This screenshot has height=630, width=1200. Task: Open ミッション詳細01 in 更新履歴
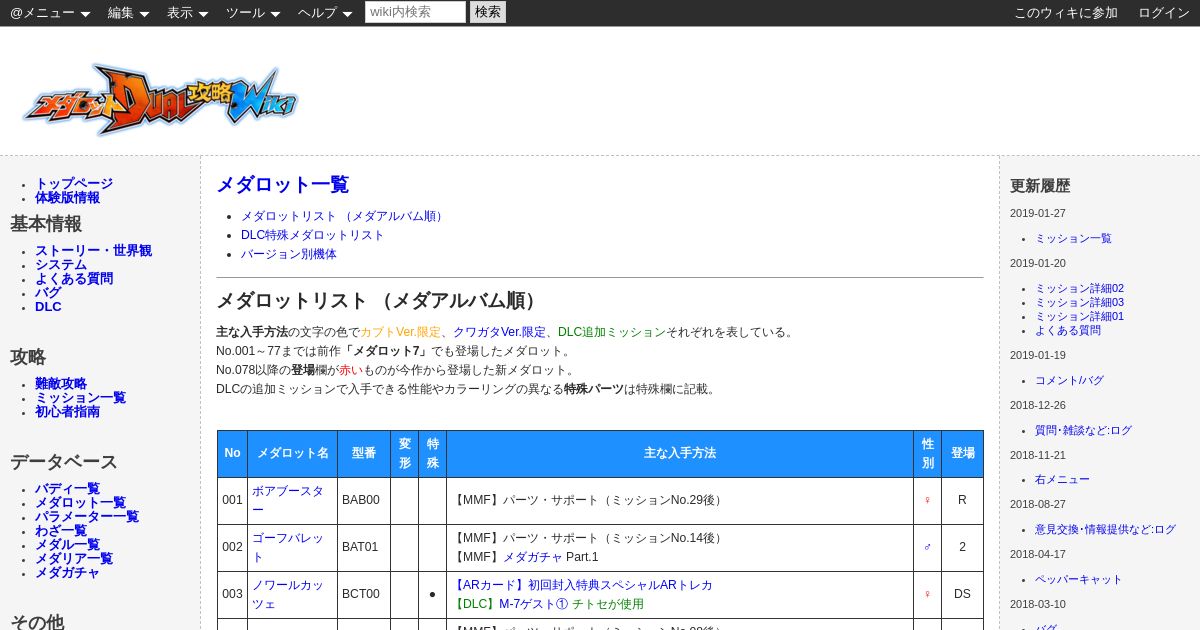click(x=1079, y=316)
